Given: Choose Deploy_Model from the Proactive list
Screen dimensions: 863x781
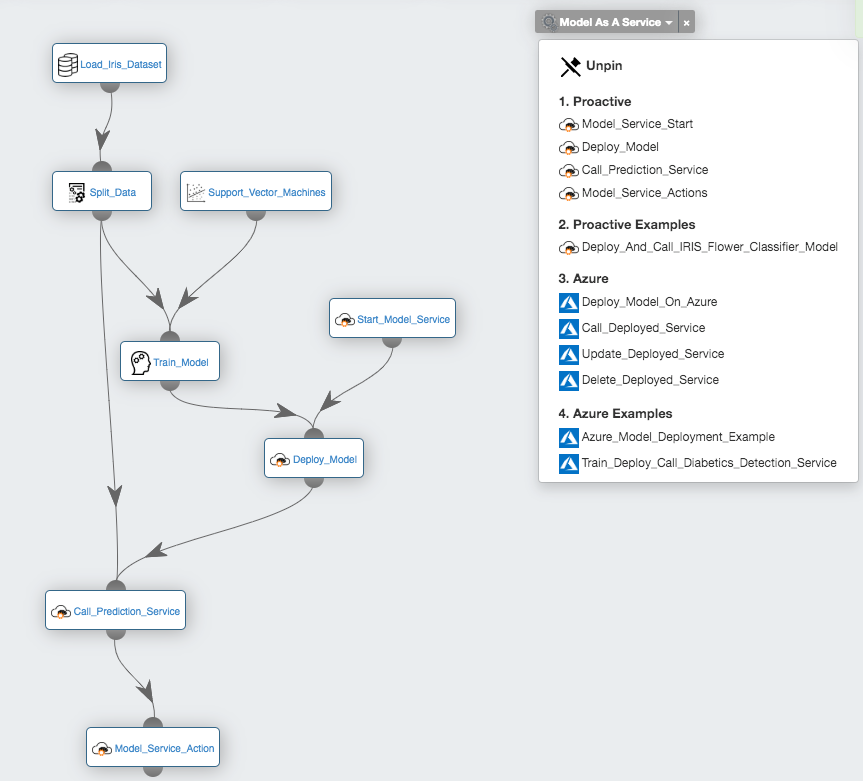Looking at the screenshot, I should [620, 147].
